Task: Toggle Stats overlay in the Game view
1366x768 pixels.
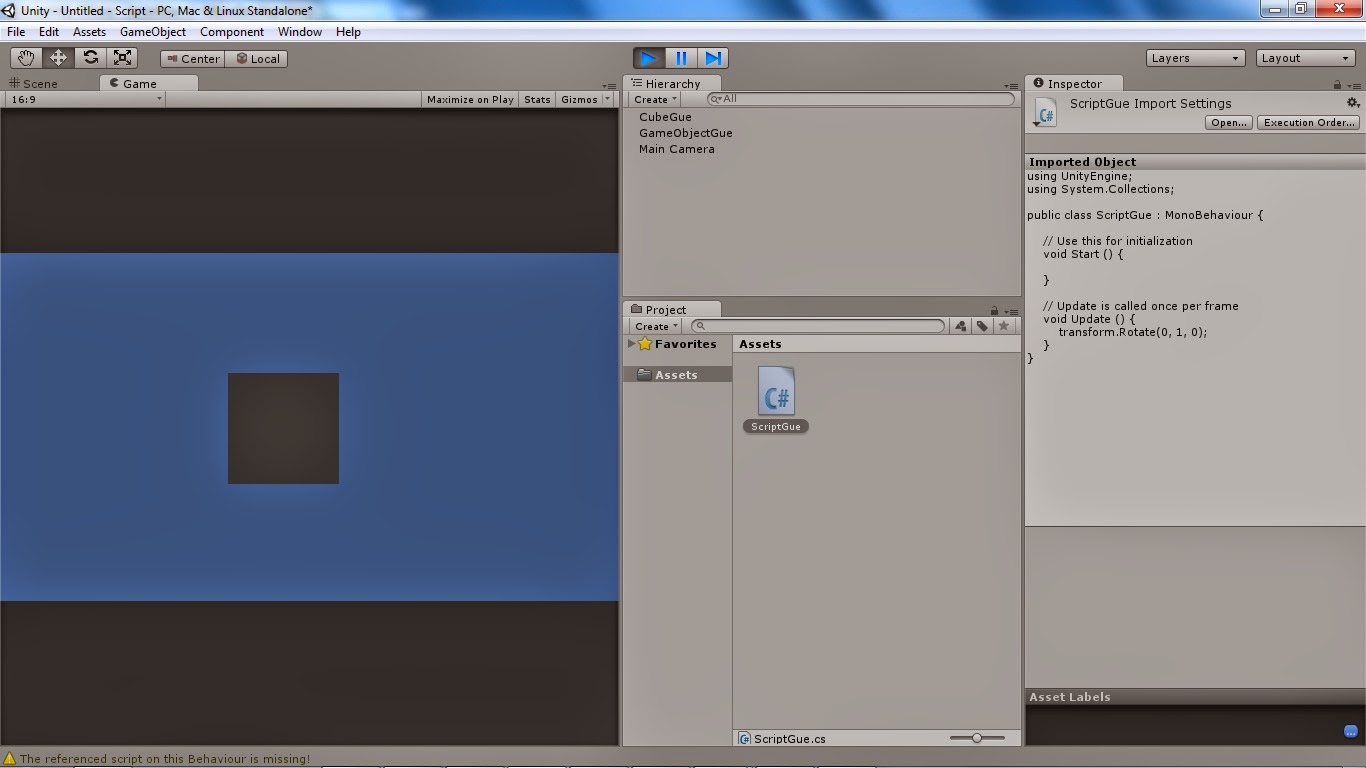Action: (537, 99)
